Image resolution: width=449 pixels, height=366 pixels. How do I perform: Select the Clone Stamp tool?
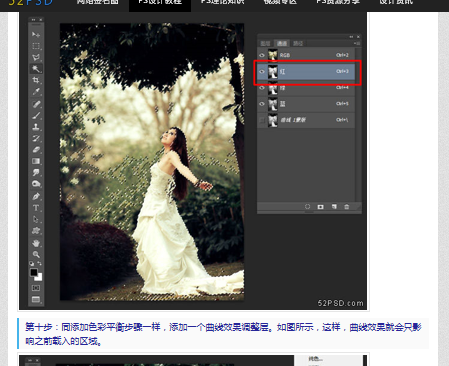(x=36, y=127)
